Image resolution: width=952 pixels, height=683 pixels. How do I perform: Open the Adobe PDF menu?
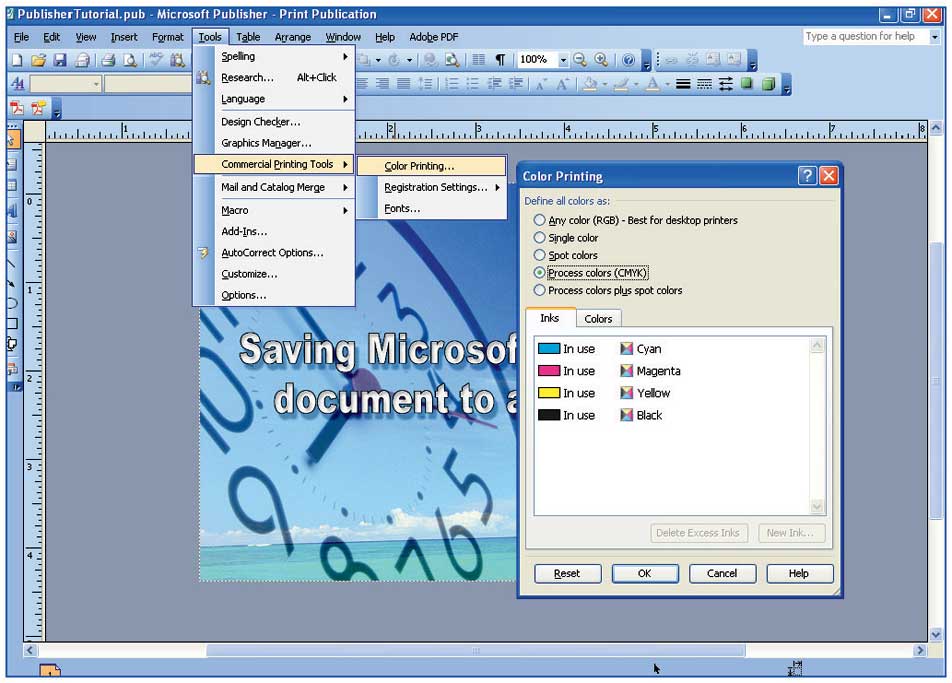pos(434,37)
